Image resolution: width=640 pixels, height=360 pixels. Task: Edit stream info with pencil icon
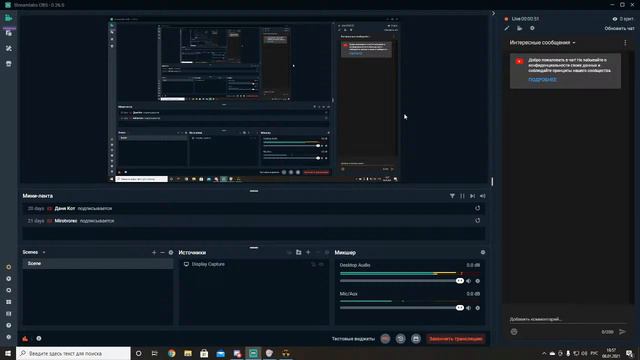(x=507, y=28)
